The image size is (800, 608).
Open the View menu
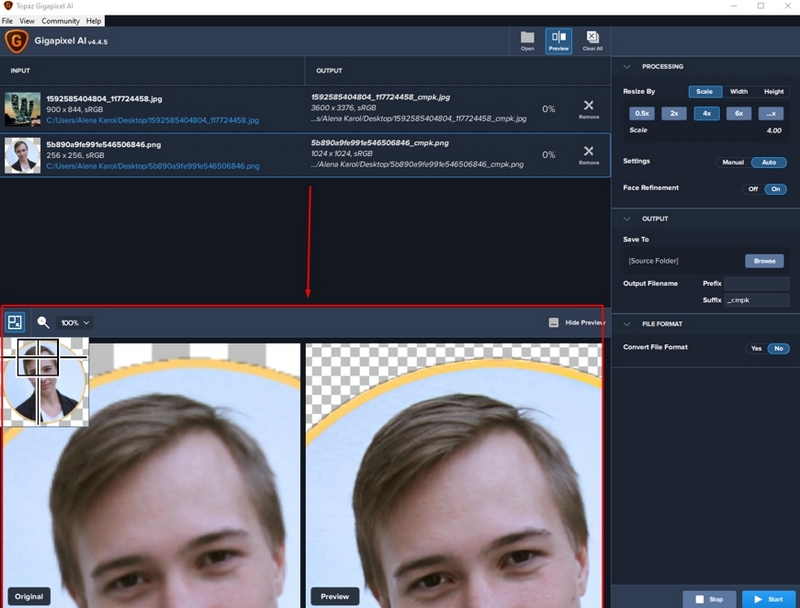(27, 21)
